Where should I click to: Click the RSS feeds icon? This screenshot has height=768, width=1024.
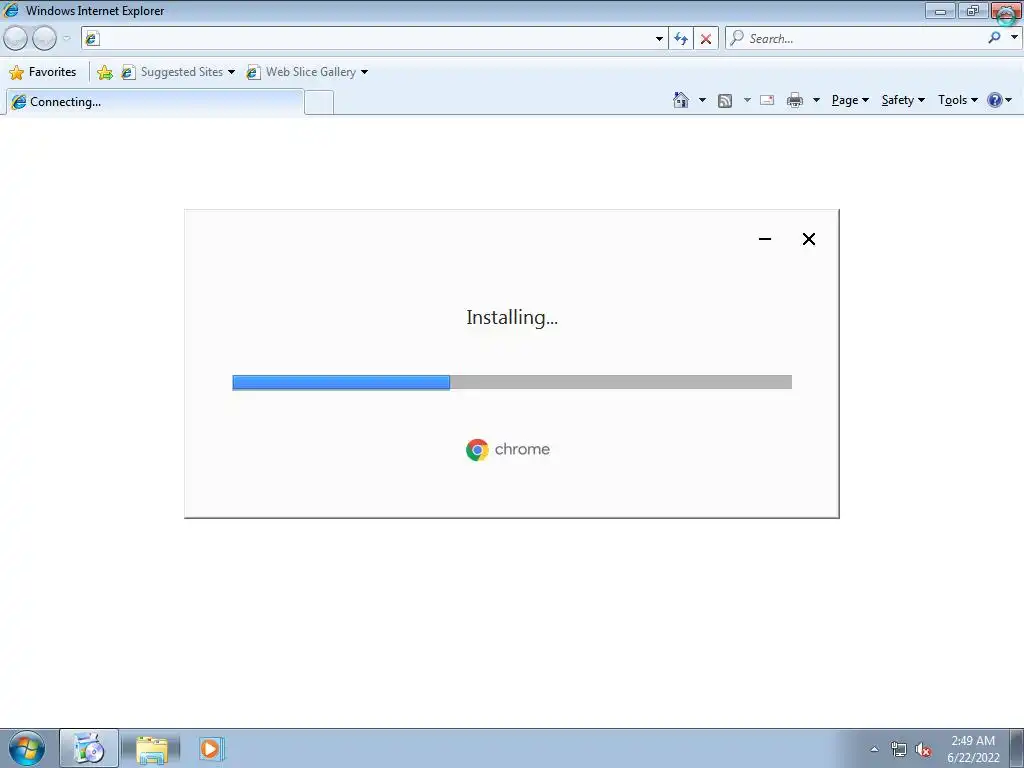tap(725, 100)
